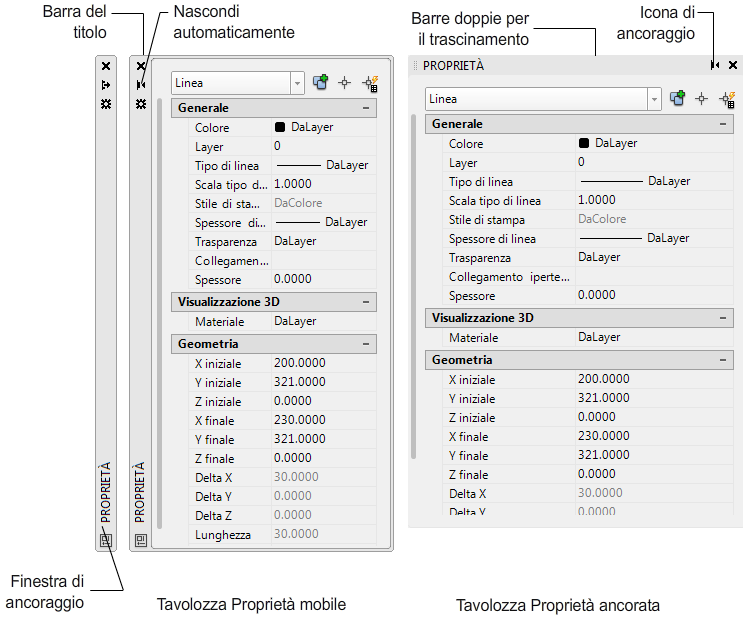Collapse Visualizzazione 3D section in the floating palette
This screenshot has width=750, height=619.
pos(366,302)
